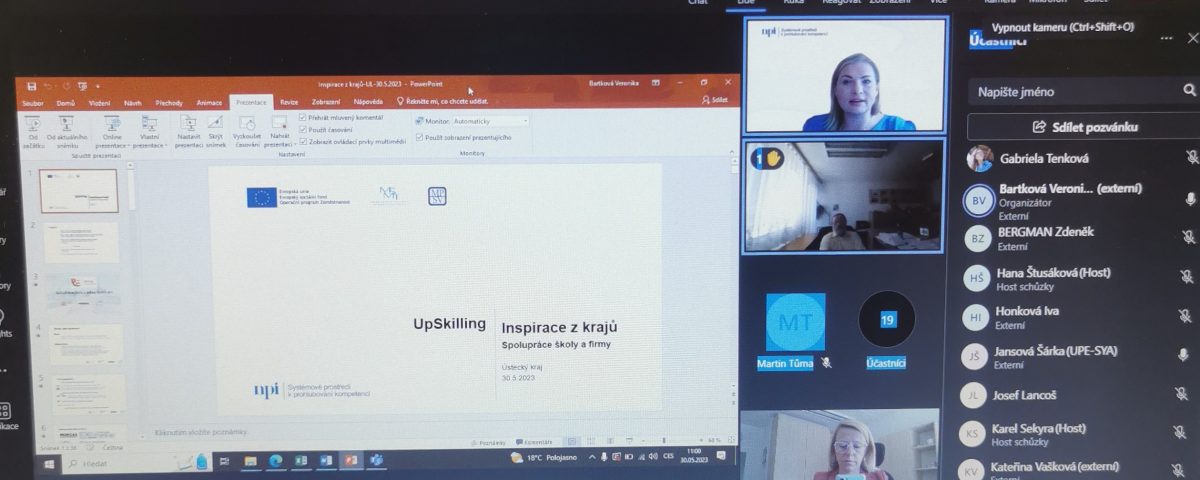Click muted mic icon beside Hana Štusáková
The width and height of the screenshot is (1200, 480).
1189,277
